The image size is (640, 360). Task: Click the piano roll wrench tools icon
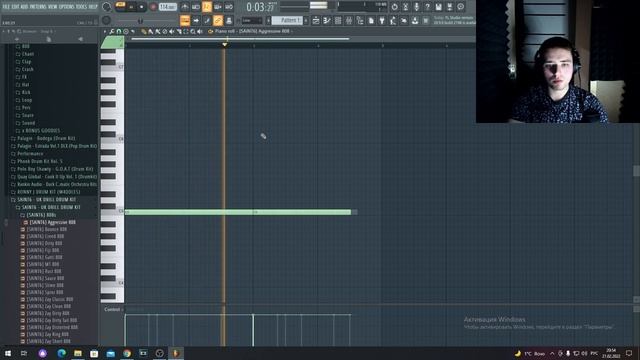[x=111, y=31]
